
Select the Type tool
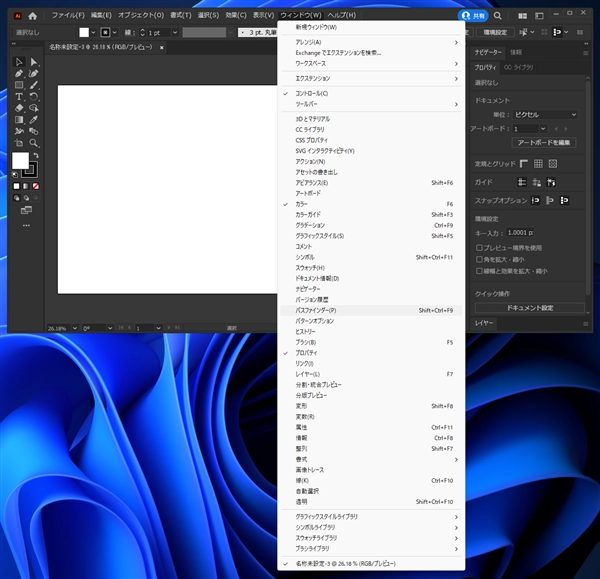tap(19, 96)
